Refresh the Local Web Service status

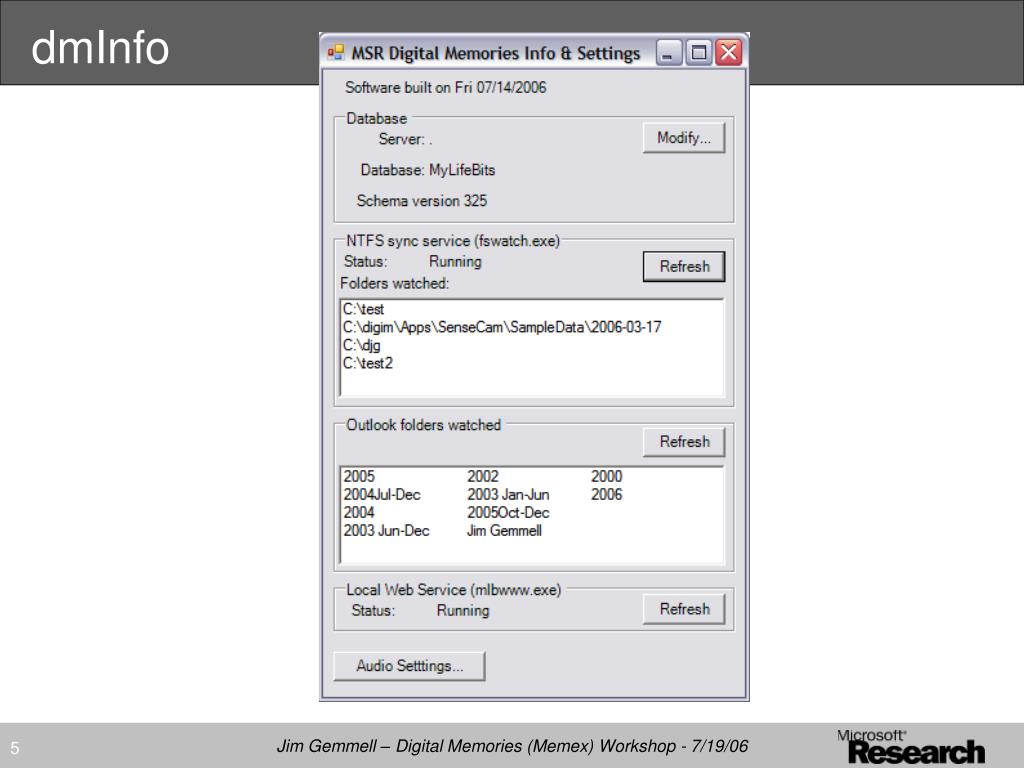click(x=684, y=609)
